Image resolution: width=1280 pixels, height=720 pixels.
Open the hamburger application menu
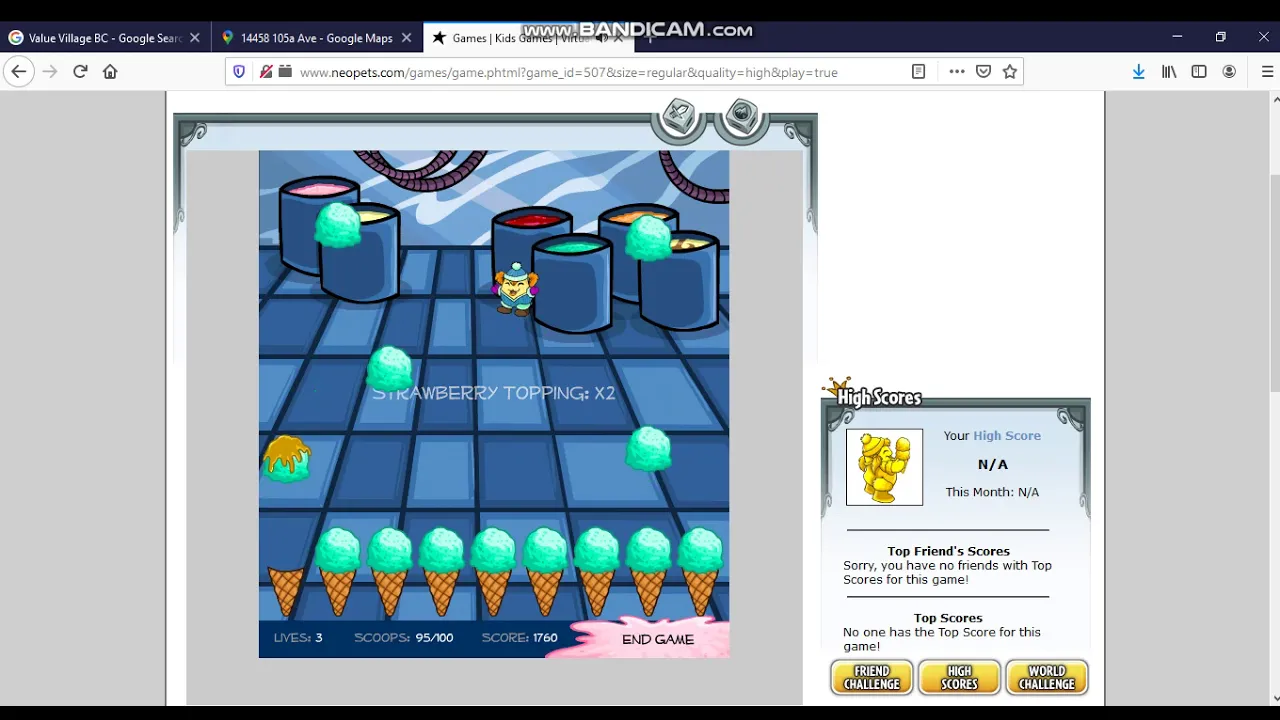pyautogui.click(x=1267, y=71)
